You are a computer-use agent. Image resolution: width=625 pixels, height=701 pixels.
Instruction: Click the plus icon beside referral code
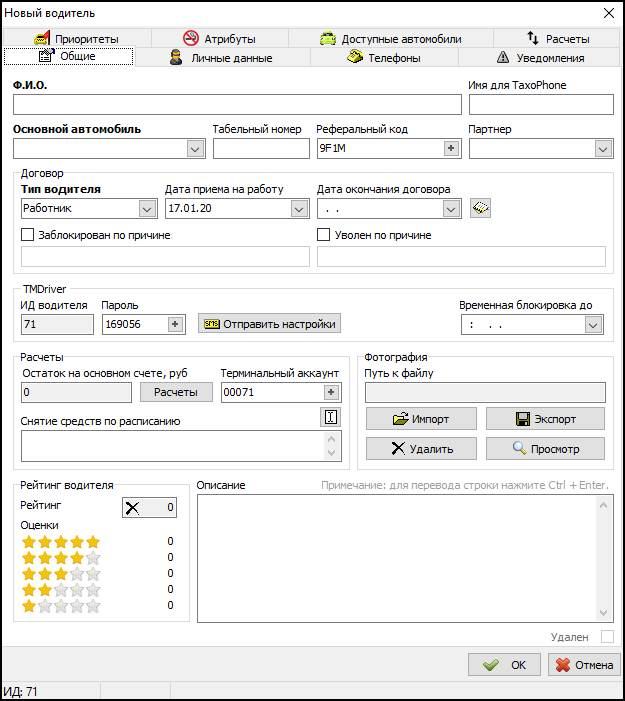coord(450,149)
